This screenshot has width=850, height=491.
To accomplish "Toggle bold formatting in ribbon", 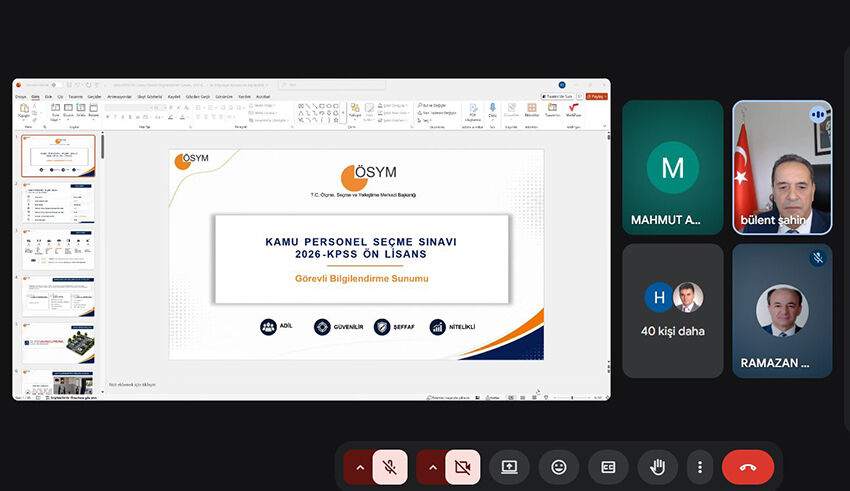I will [x=107, y=117].
